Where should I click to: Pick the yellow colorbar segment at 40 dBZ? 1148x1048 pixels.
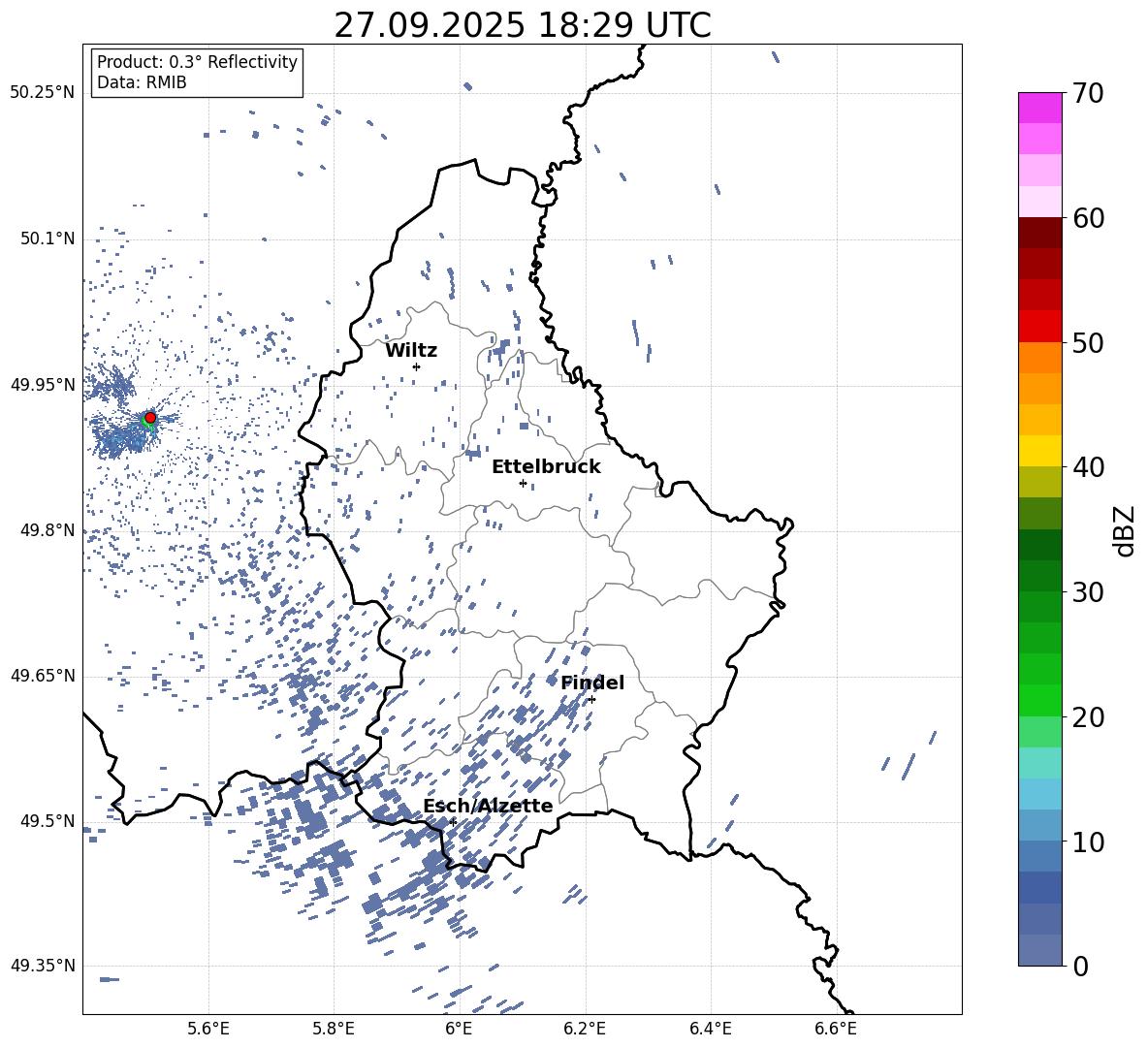pos(1039,451)
